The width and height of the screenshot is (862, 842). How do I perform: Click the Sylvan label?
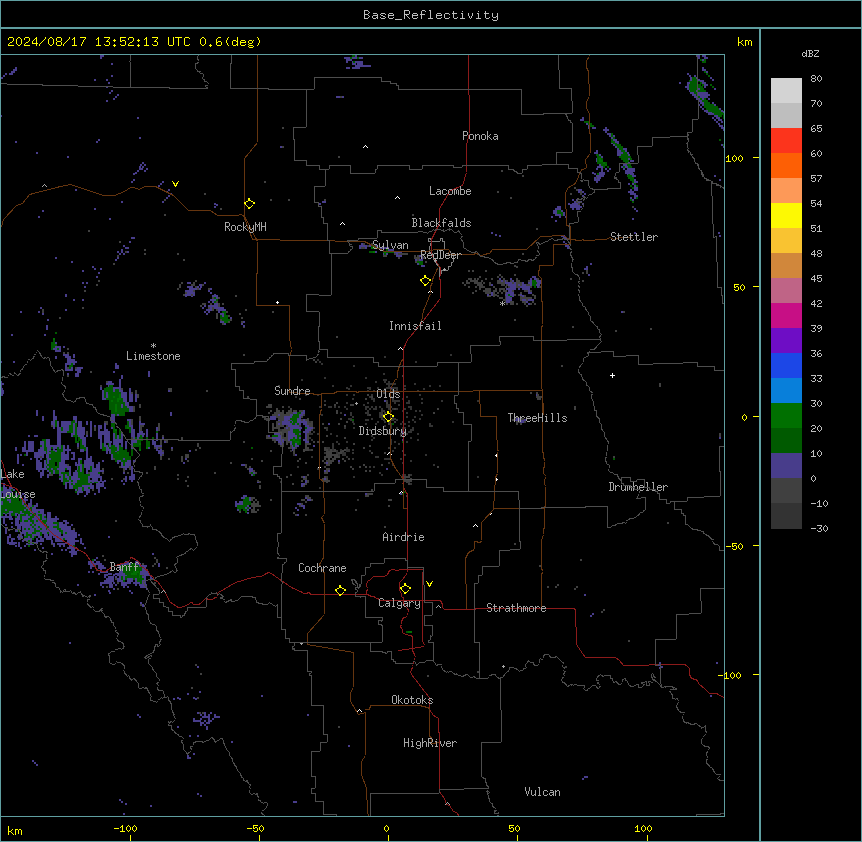(x=390, y=245)
